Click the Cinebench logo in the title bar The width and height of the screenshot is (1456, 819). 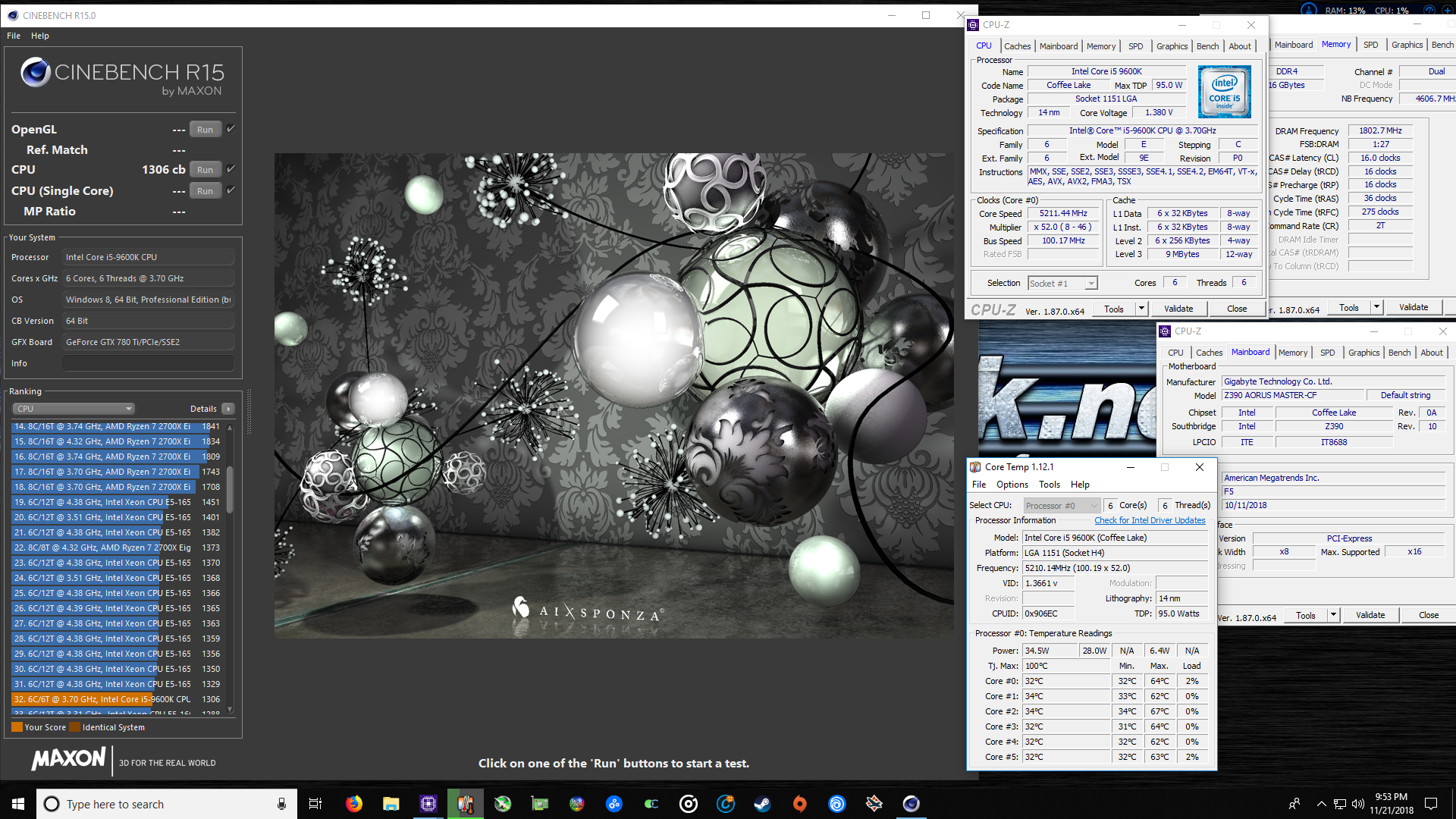pyautogui.click(x=13, y=15)
